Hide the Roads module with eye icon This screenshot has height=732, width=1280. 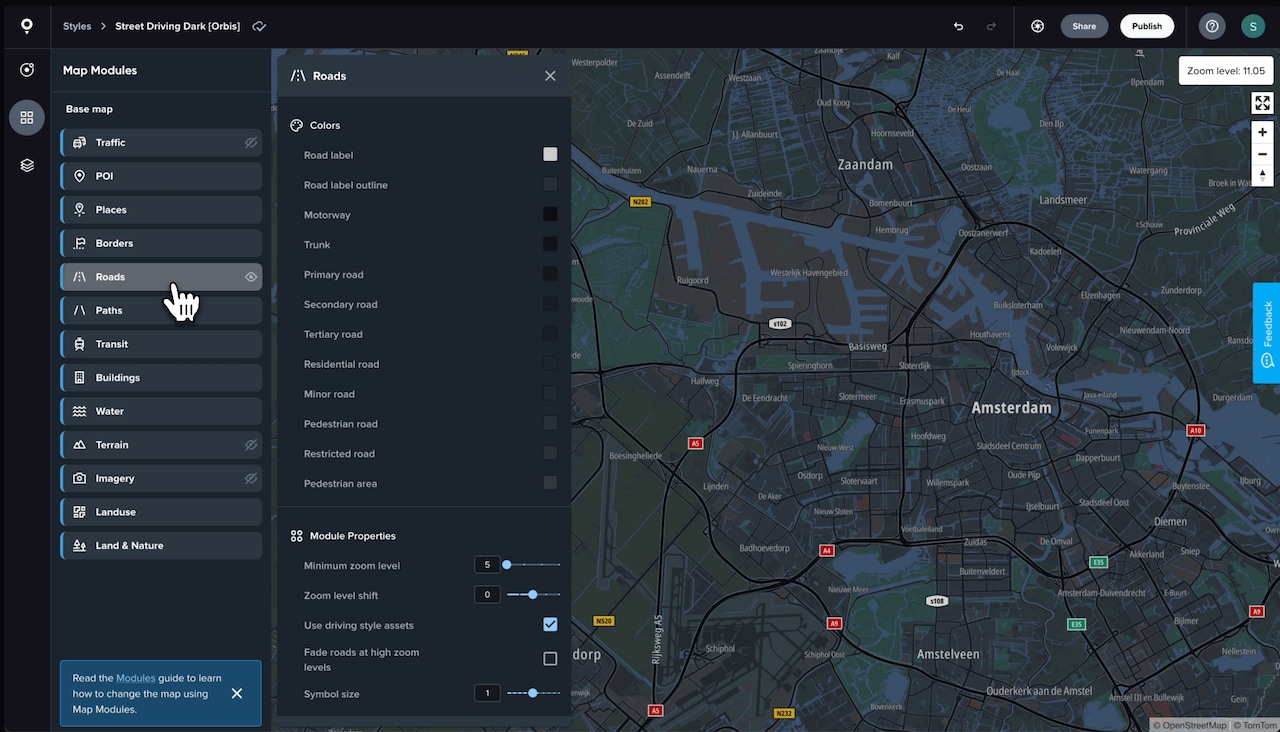251,277
